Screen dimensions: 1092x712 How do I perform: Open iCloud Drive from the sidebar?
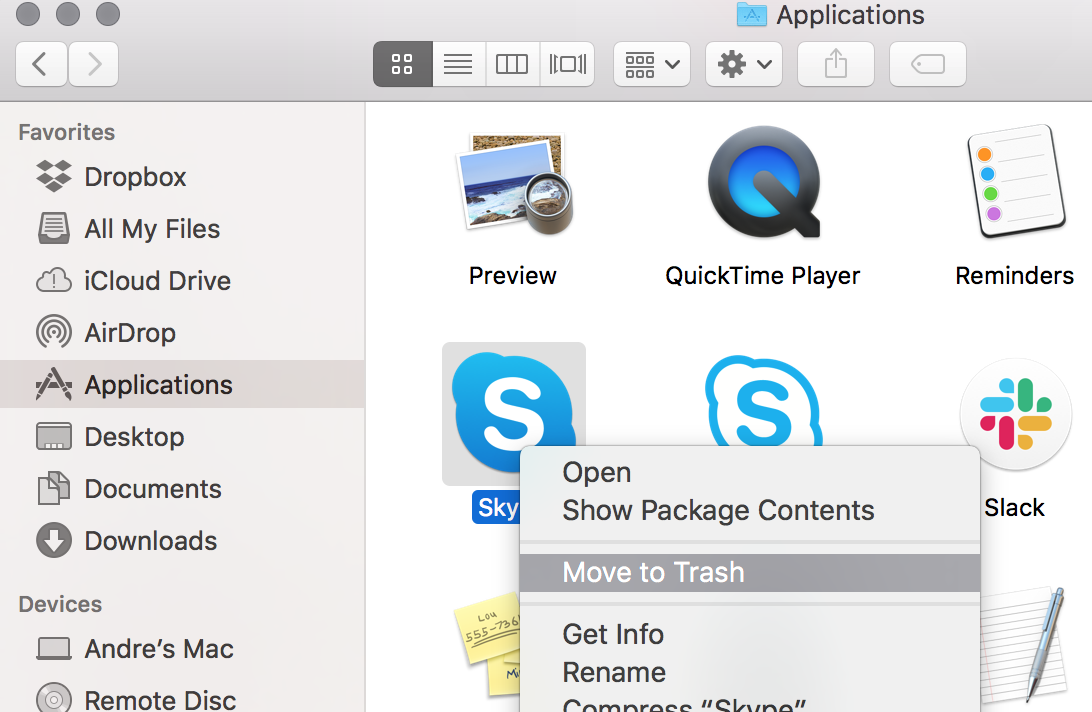click(182, 281)
